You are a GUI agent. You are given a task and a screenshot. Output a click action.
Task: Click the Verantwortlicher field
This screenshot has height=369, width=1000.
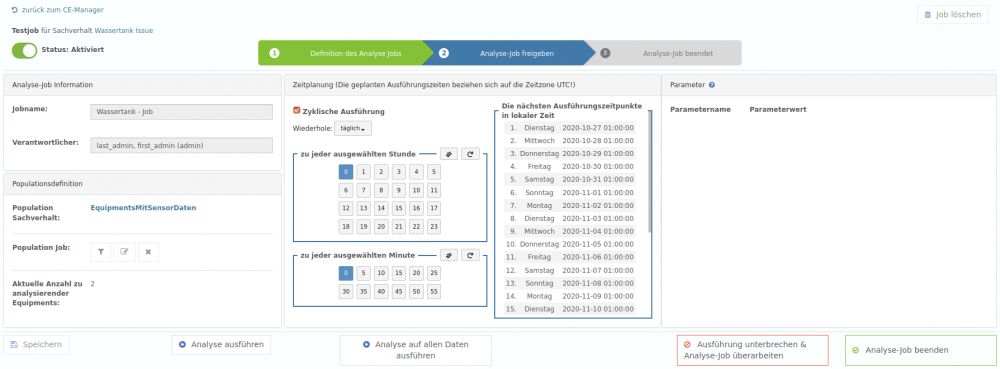pos(182,146)
